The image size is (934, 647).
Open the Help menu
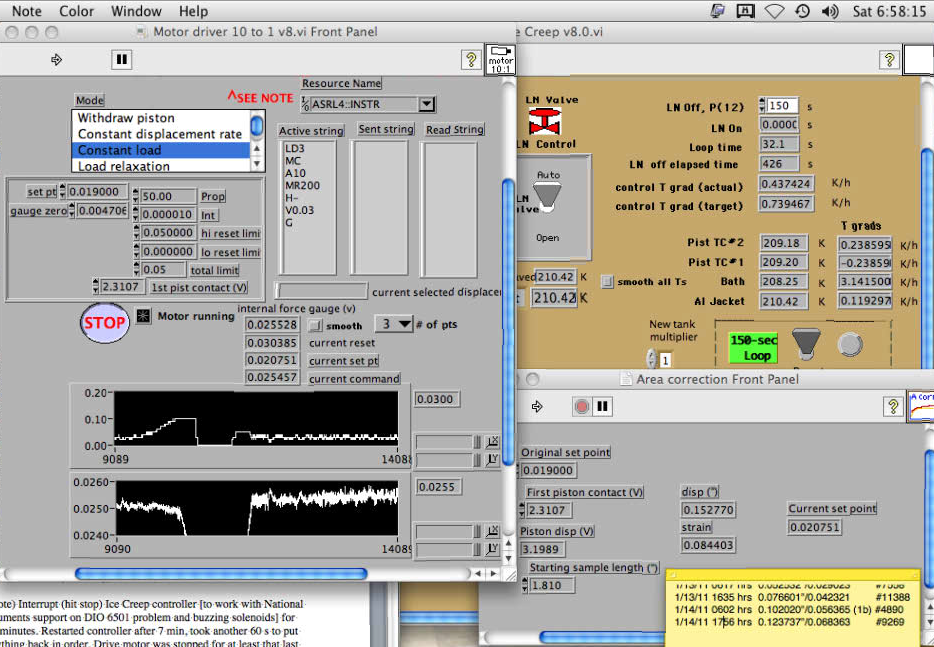point(193,11)
